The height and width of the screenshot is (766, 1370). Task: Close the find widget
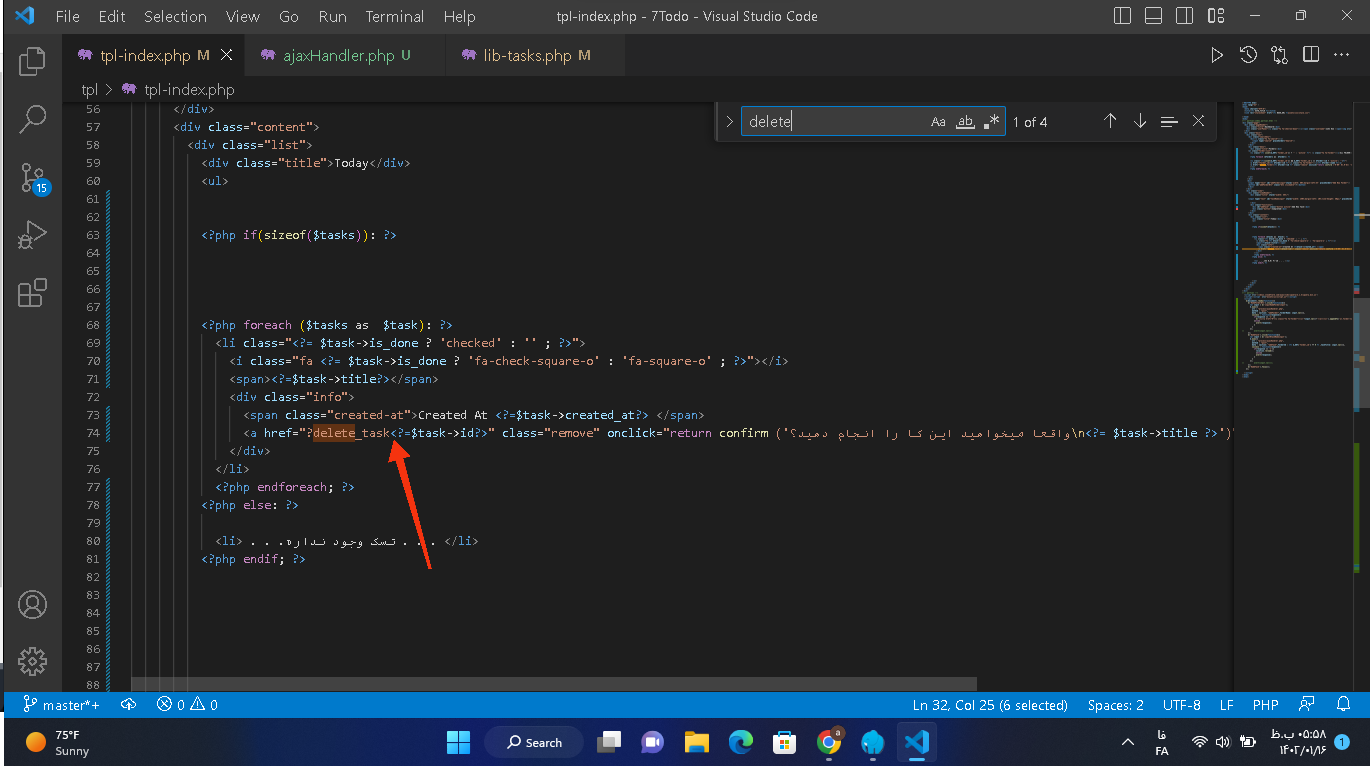(x=1198, y=121)
